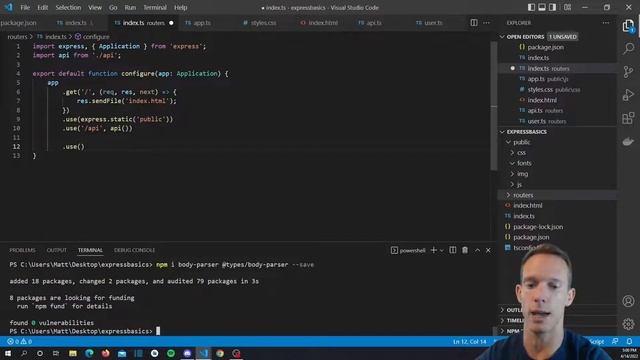Switch to the Debug Console tab
Screen dimensions: 640x360
pyautogui.click(x=134, y=250)
